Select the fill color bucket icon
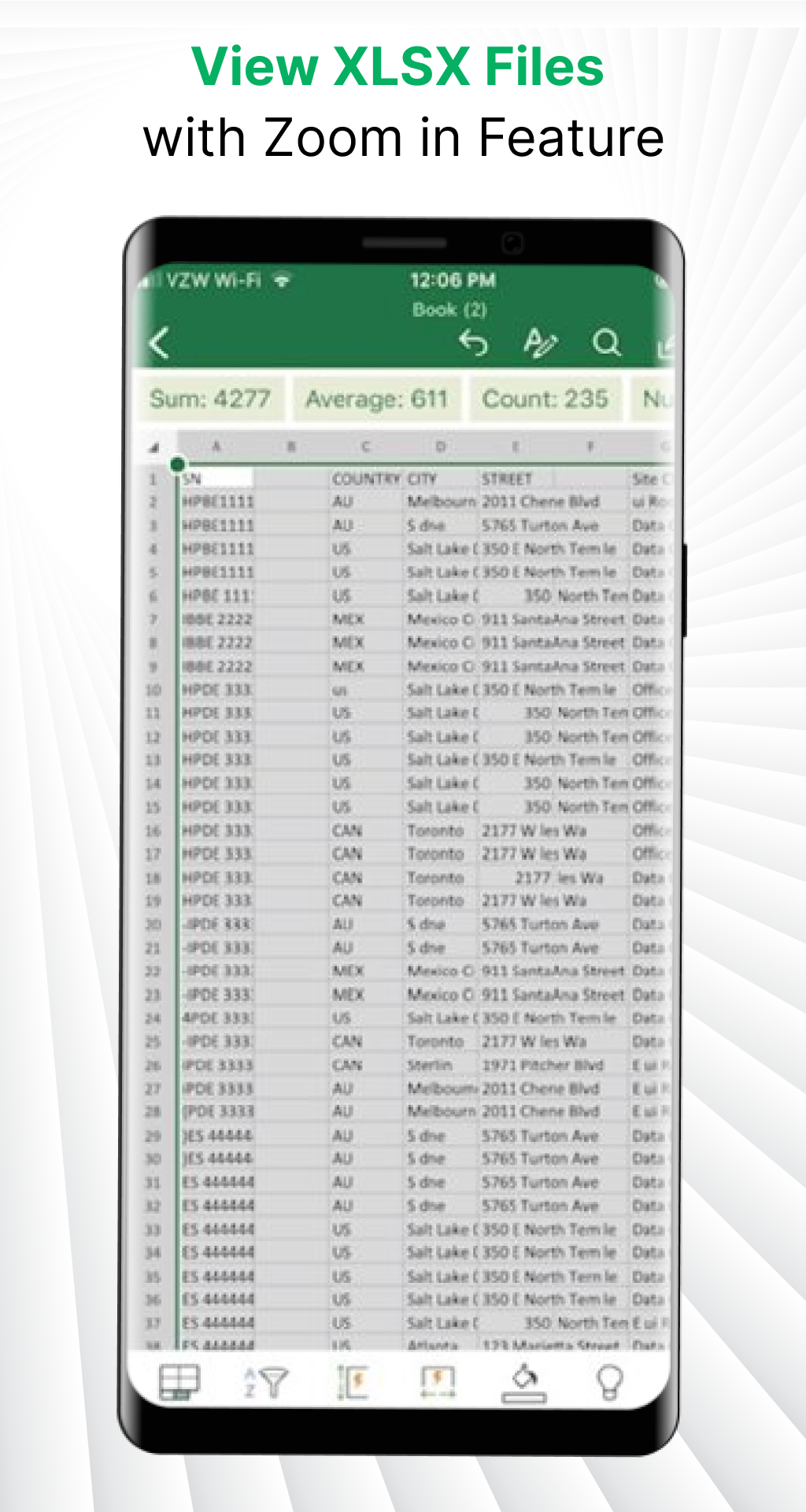Viewport: 806px width, 1512px height. point(525,1384)
